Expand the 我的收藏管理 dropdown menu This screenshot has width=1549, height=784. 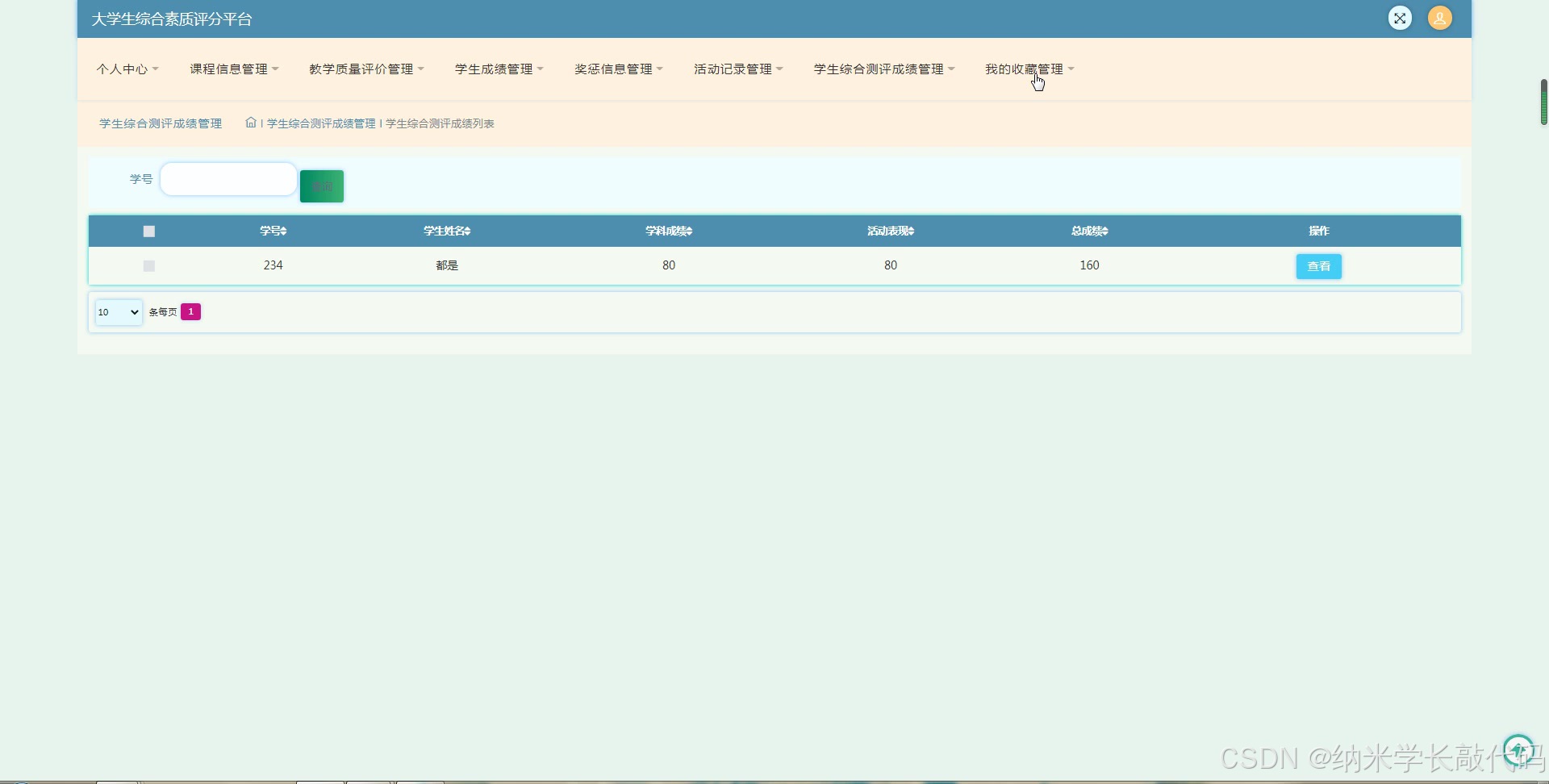(x=1029, y=69)
